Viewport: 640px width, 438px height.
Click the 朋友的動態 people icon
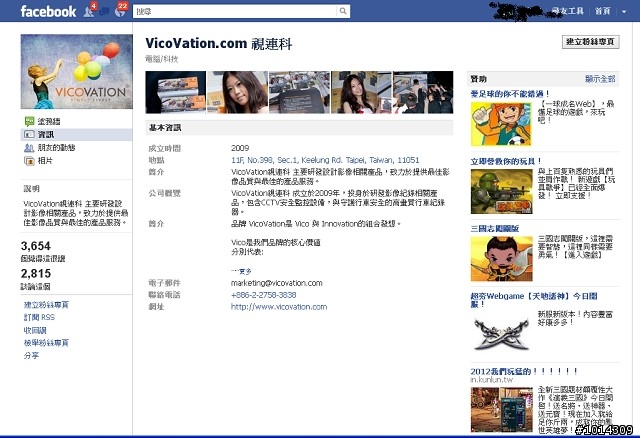29,147
